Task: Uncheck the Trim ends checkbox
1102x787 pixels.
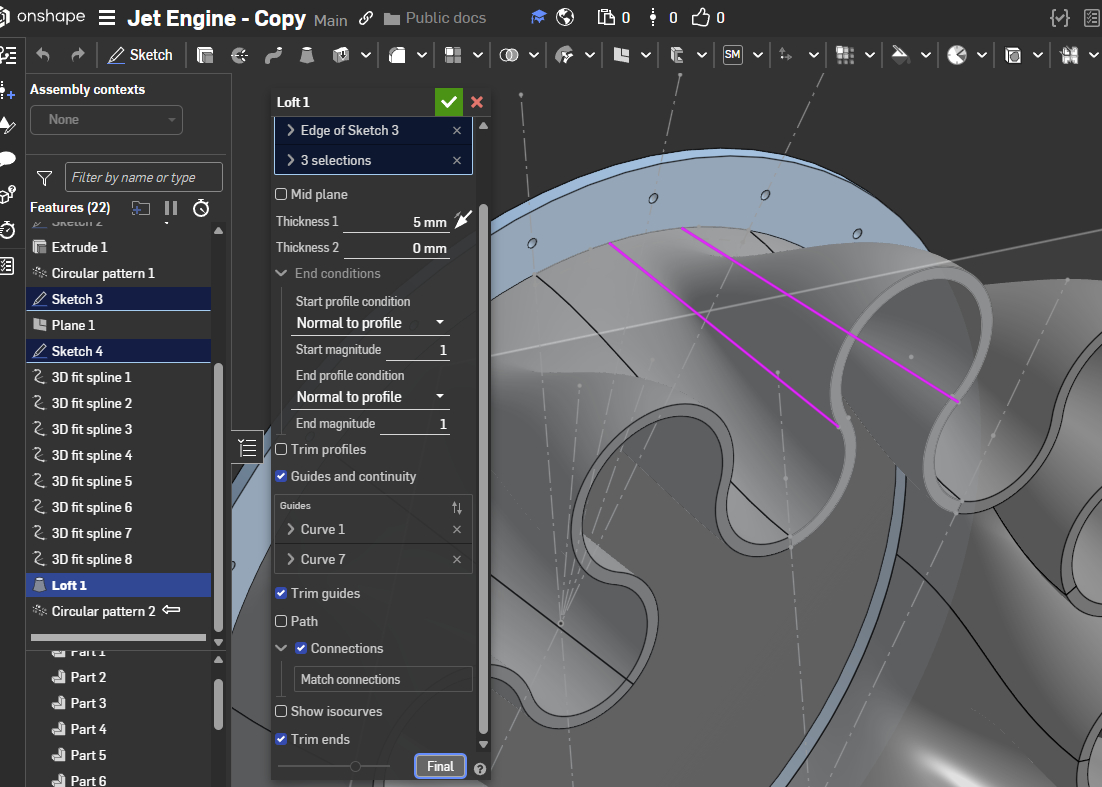Action: 281,739
